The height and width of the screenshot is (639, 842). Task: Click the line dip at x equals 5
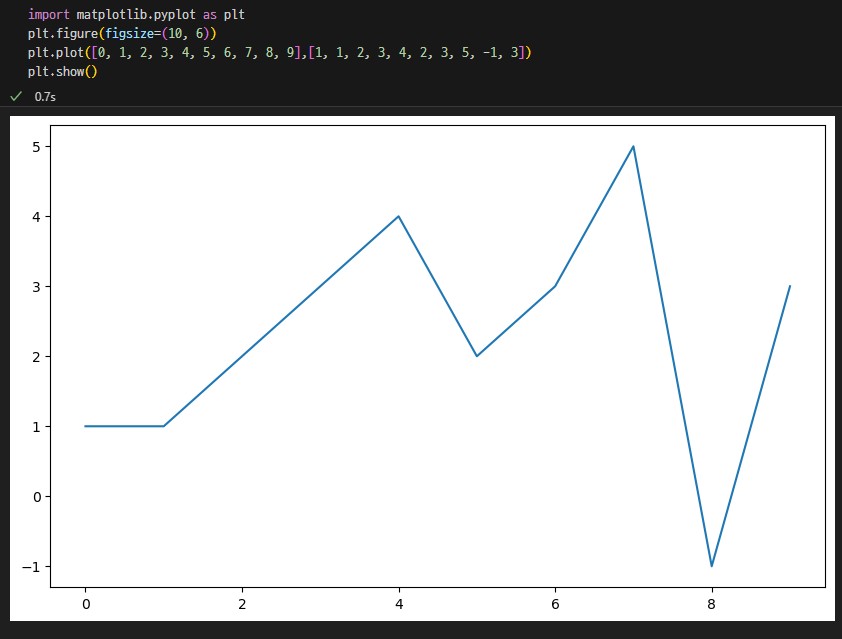point(477,356)
